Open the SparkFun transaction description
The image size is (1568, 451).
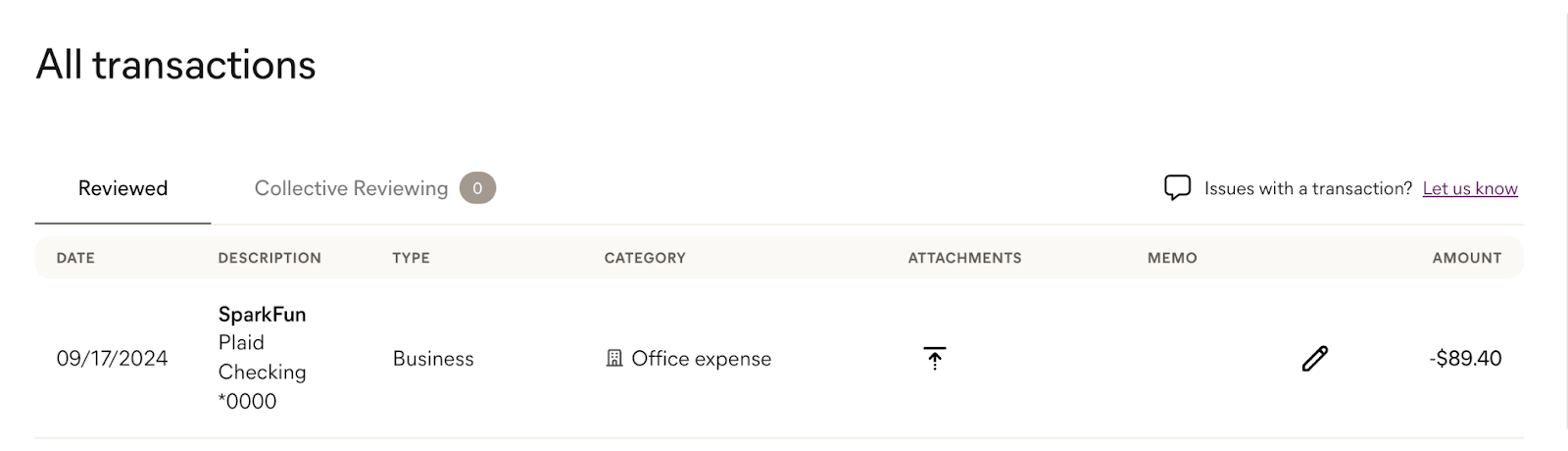(262, 315)
